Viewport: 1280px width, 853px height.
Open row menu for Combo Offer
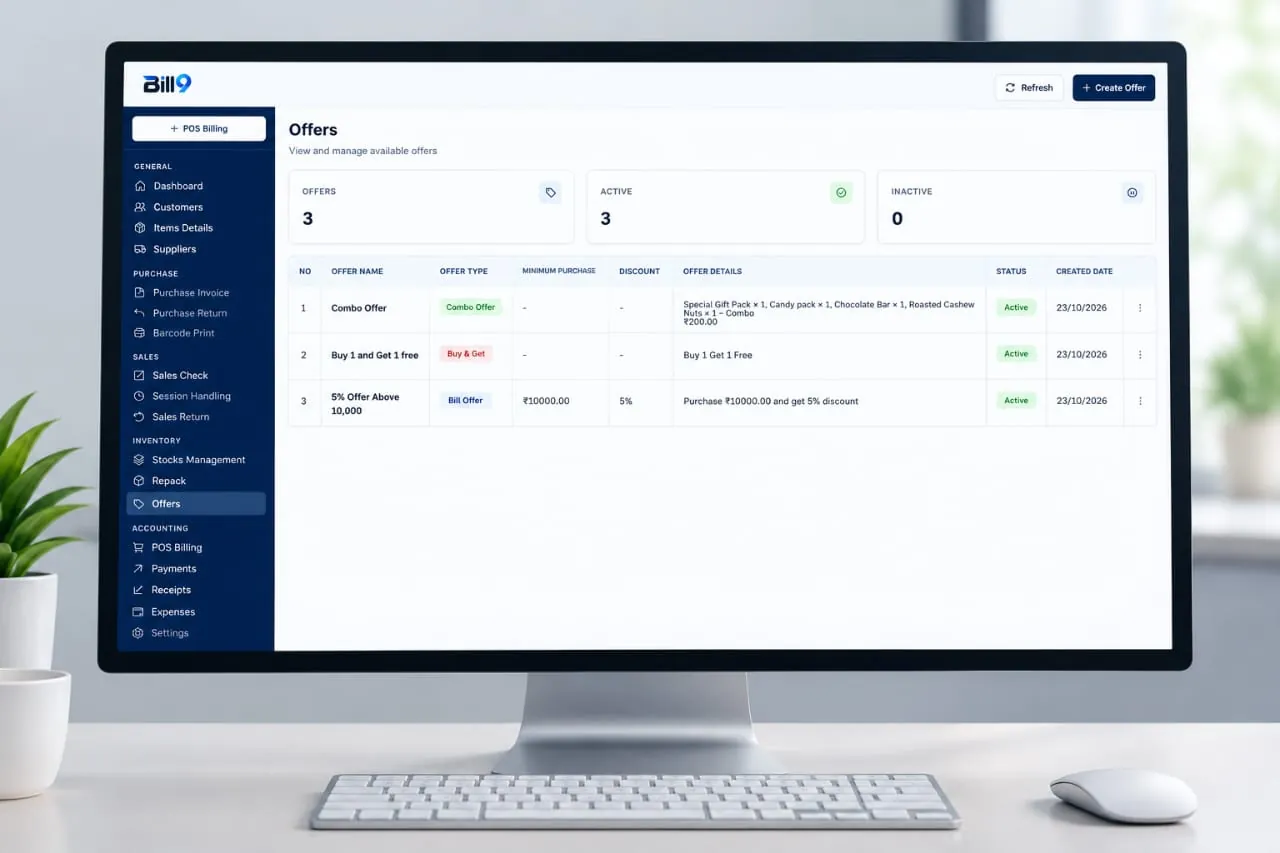[x=1140, y=308]
